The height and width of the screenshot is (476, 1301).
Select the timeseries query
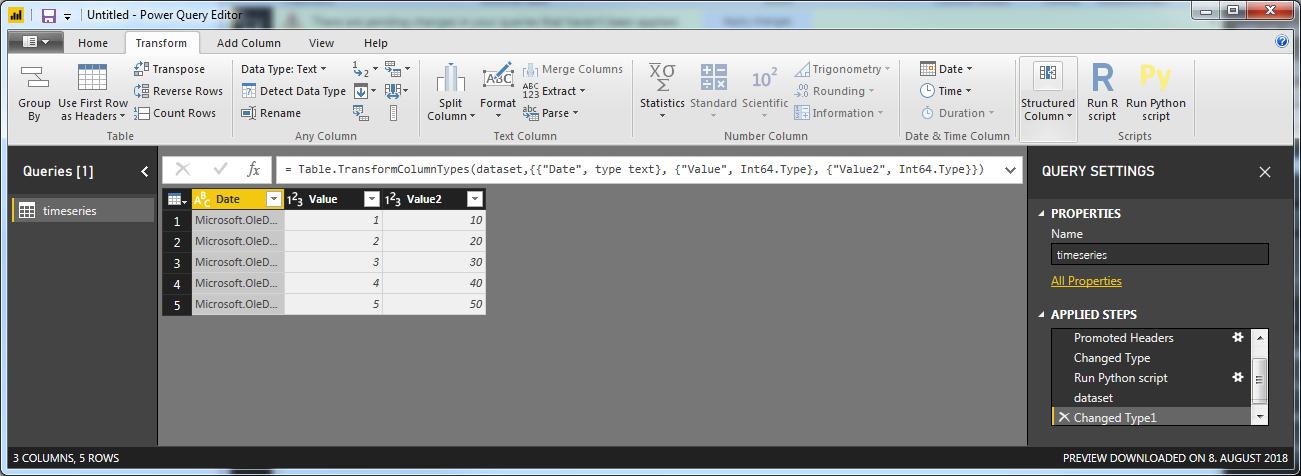click(x=83, y=211)
